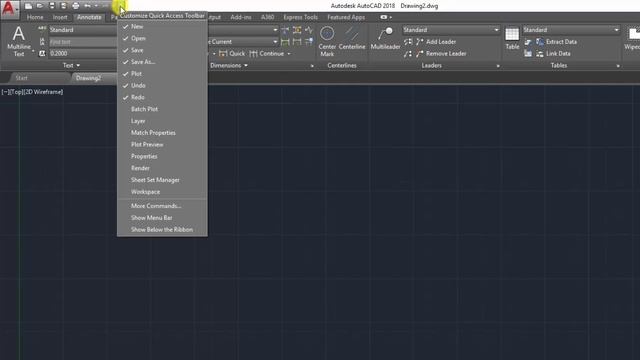This screenshot has height=360, width=640.
Task: Click the Remove Leader icon
Action: [420, 53]
